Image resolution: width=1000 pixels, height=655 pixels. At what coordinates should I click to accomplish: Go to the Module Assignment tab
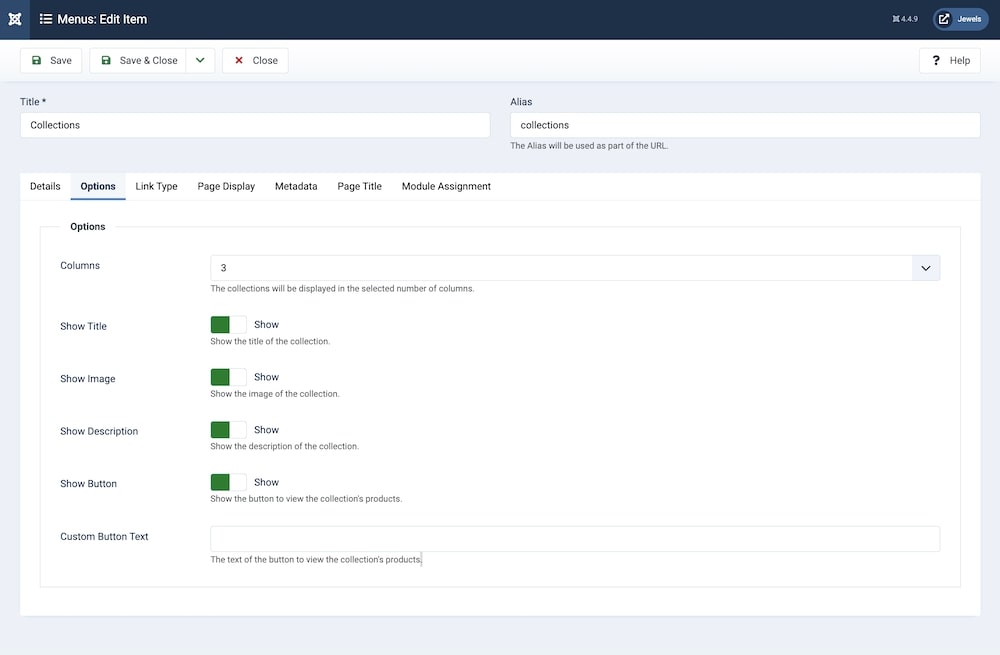pyautogui.click(x=446, y=186)
